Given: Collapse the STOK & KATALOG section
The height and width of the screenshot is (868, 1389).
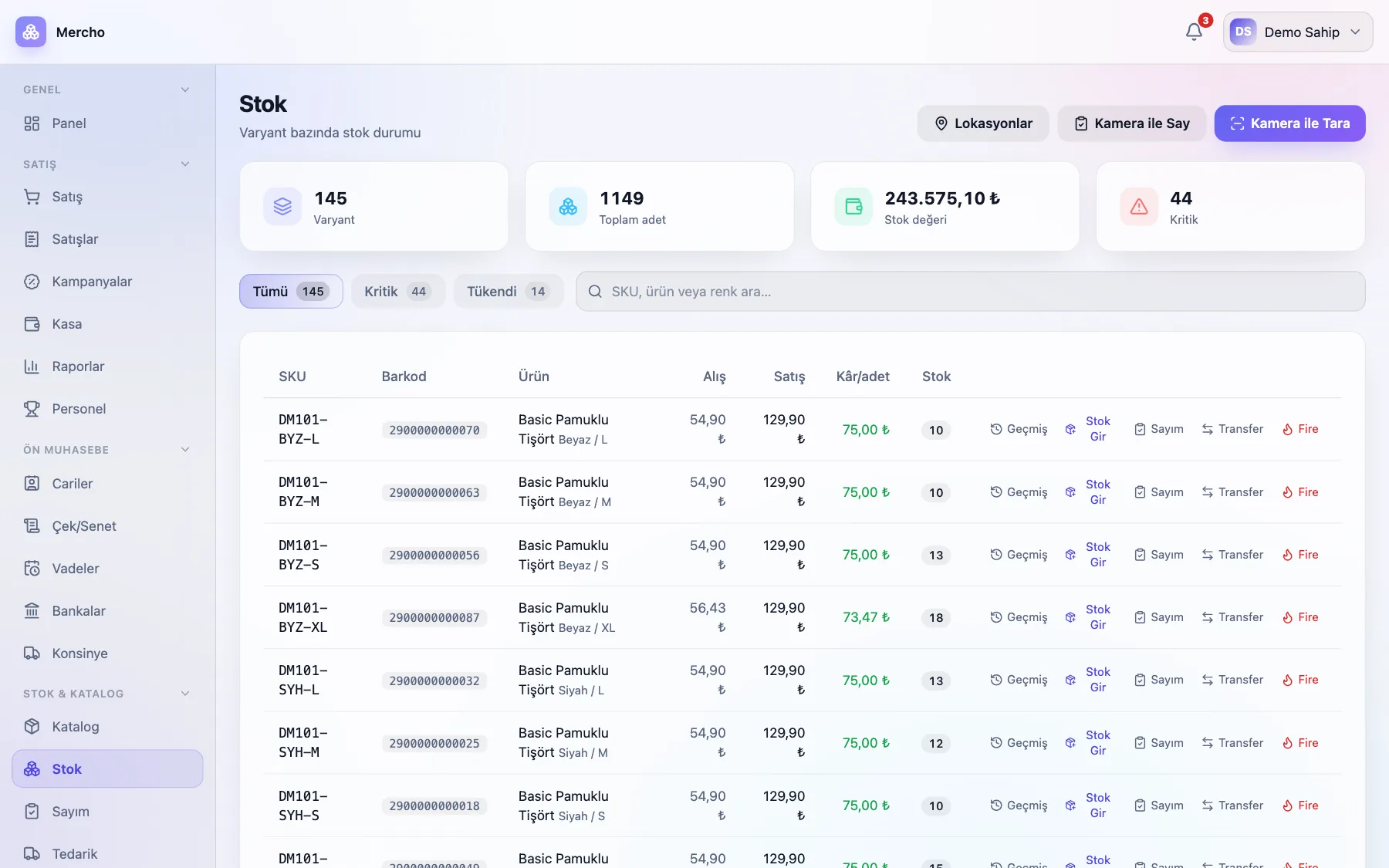Looking at the screenshot, I should coord(185,693).
